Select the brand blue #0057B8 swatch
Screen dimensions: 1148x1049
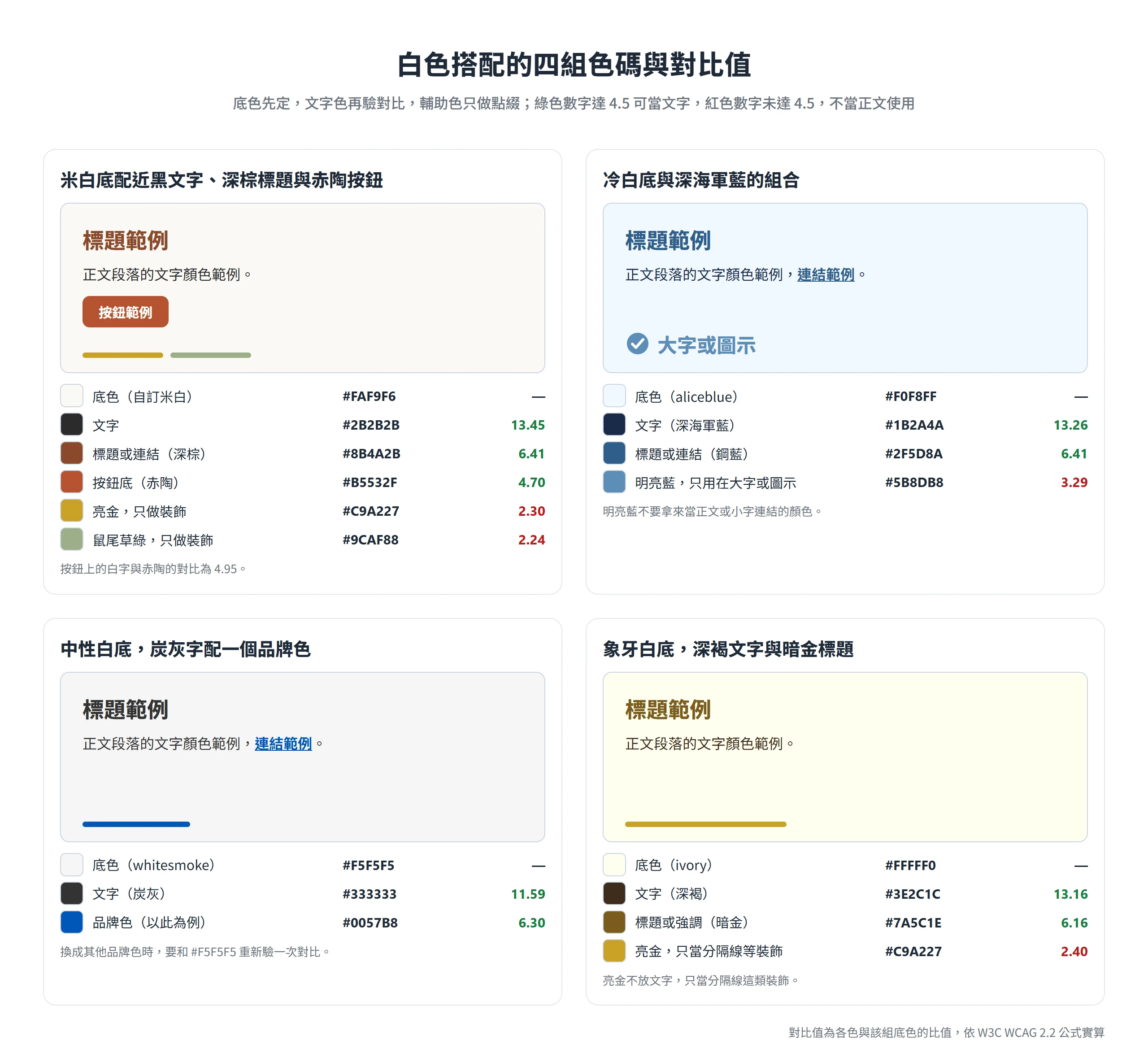[72, 922]
